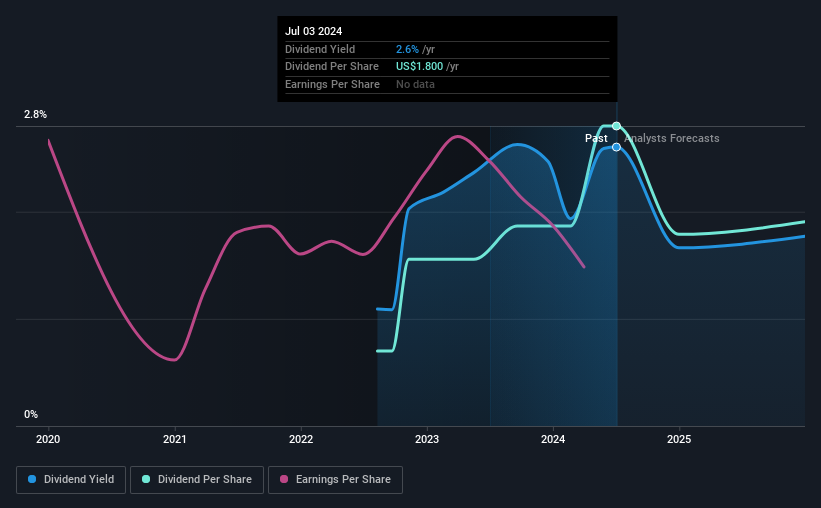Click the 'Dividend Yield' tooltip row label
Screen dimensions: 821x508
(x=320, y=49)
